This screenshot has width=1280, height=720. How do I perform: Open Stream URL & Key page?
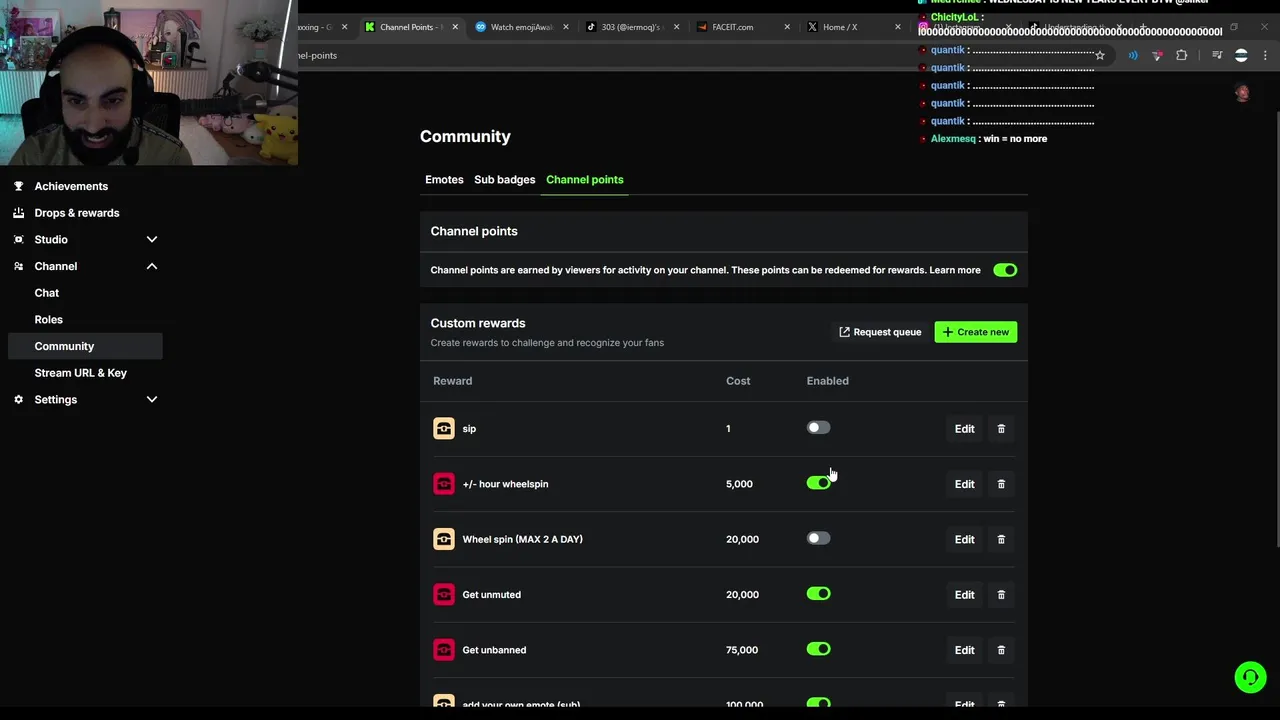click(80, 373)
